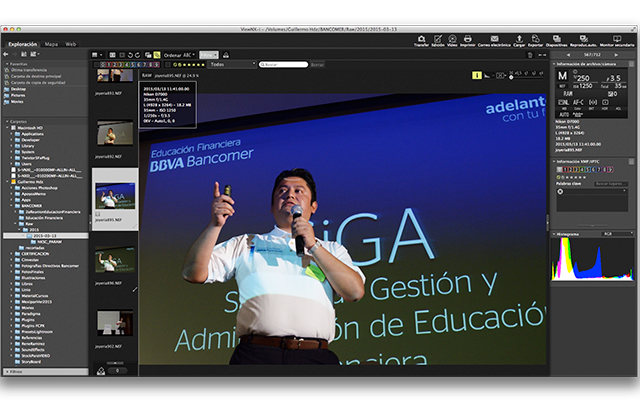Go to next image arrow in counter

pyautogui.click(x=616, y=55)
